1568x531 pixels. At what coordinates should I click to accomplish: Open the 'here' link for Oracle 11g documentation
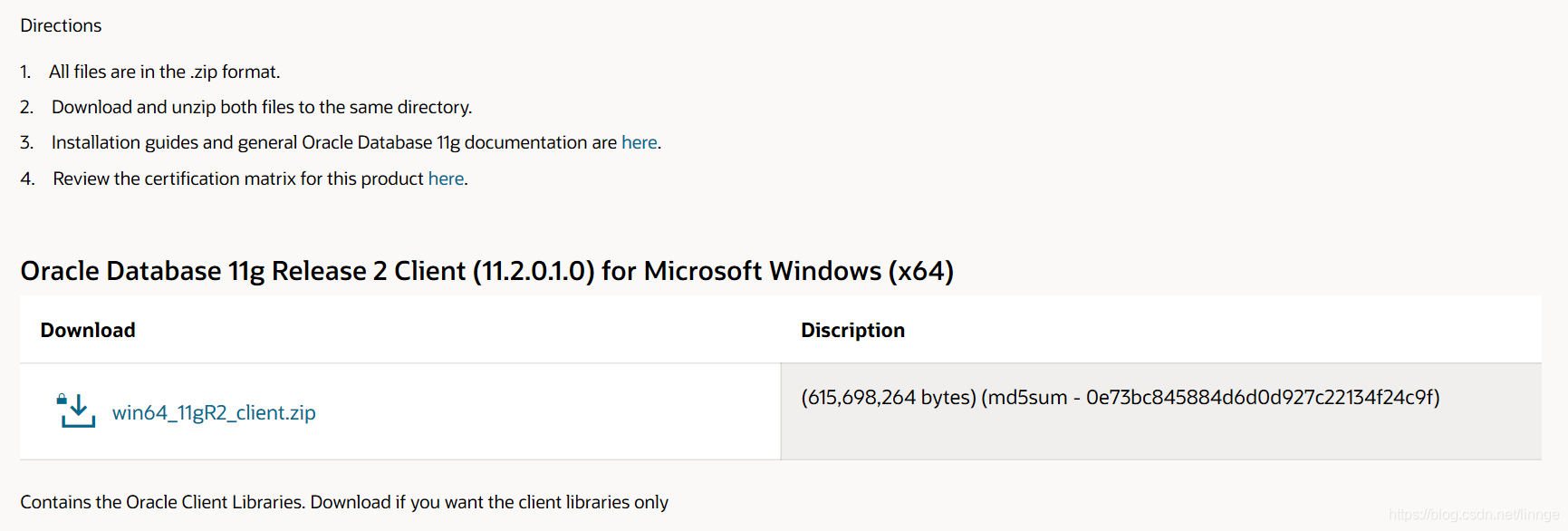639,142
